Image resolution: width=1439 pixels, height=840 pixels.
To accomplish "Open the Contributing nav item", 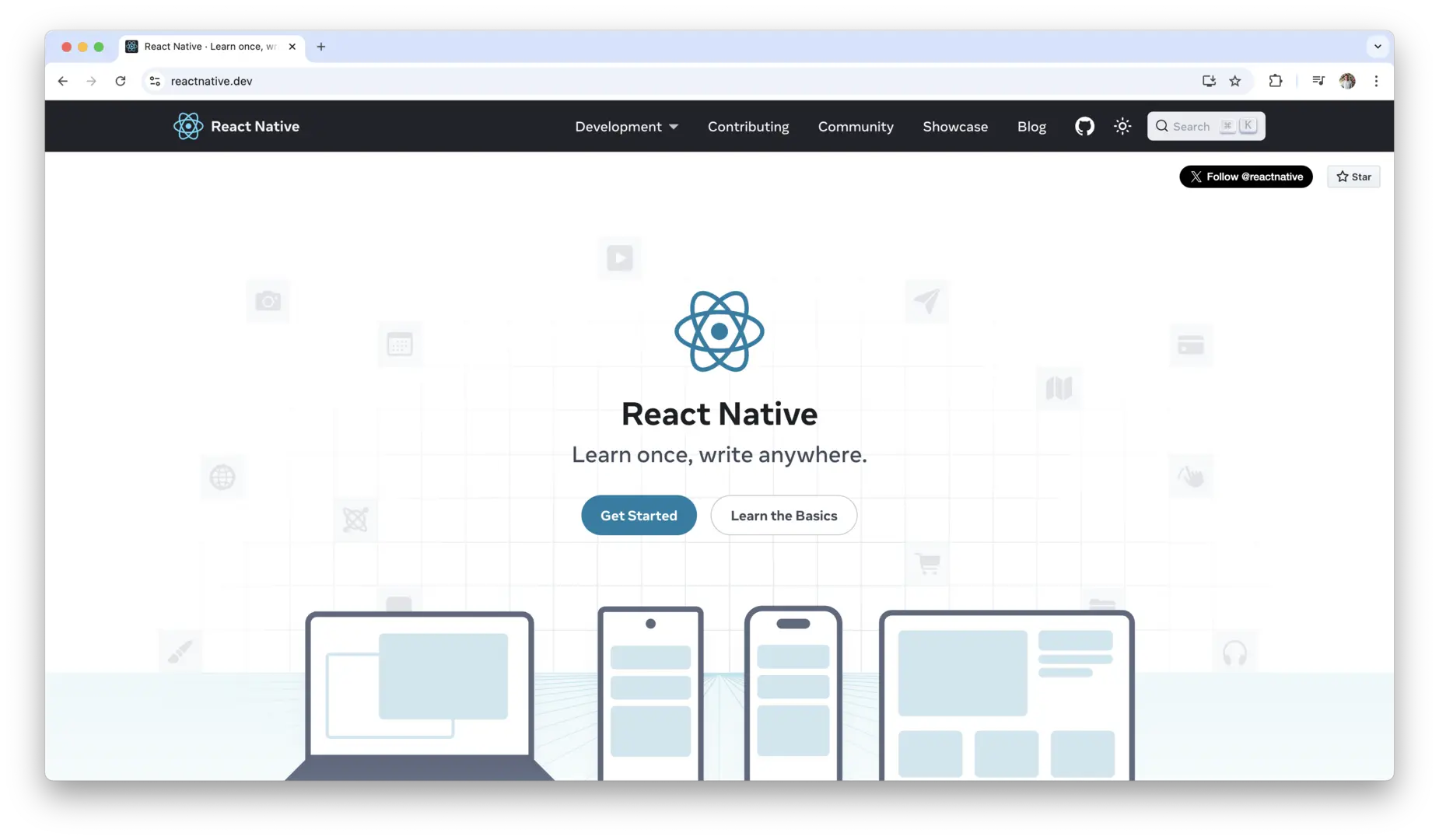I will pyautogui.click(x=748, y=126).
